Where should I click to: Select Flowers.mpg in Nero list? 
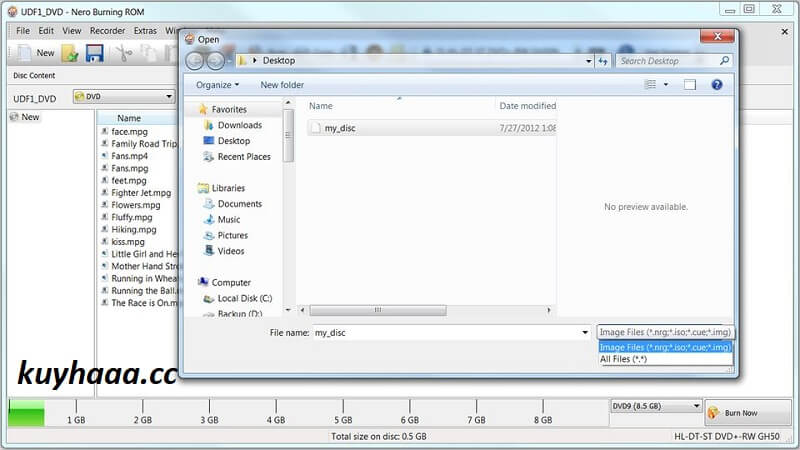pos(136,205)
